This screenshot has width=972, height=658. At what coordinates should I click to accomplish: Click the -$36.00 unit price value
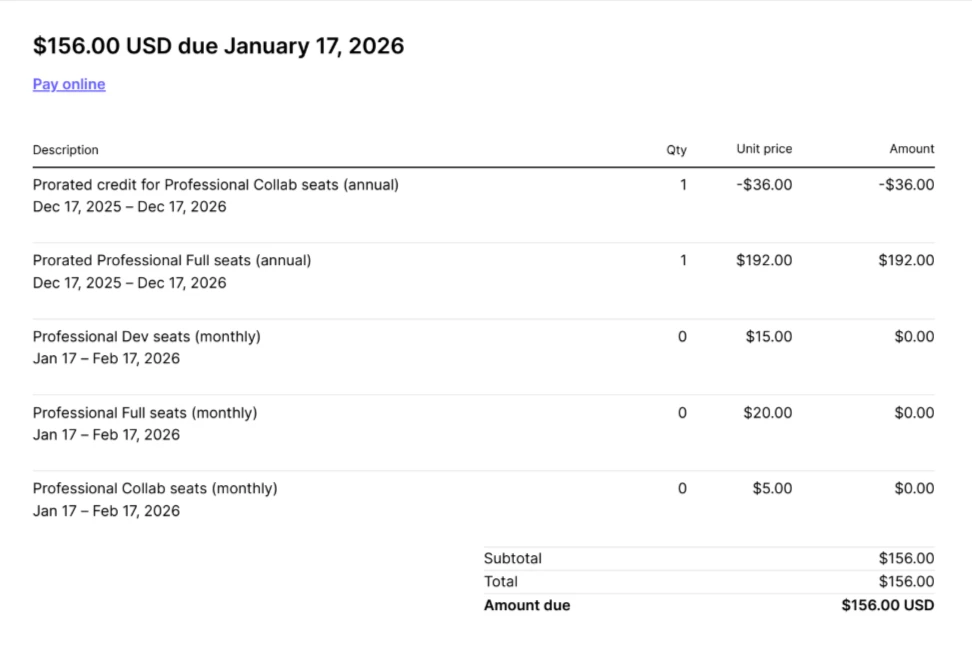(x=766, y=185)
